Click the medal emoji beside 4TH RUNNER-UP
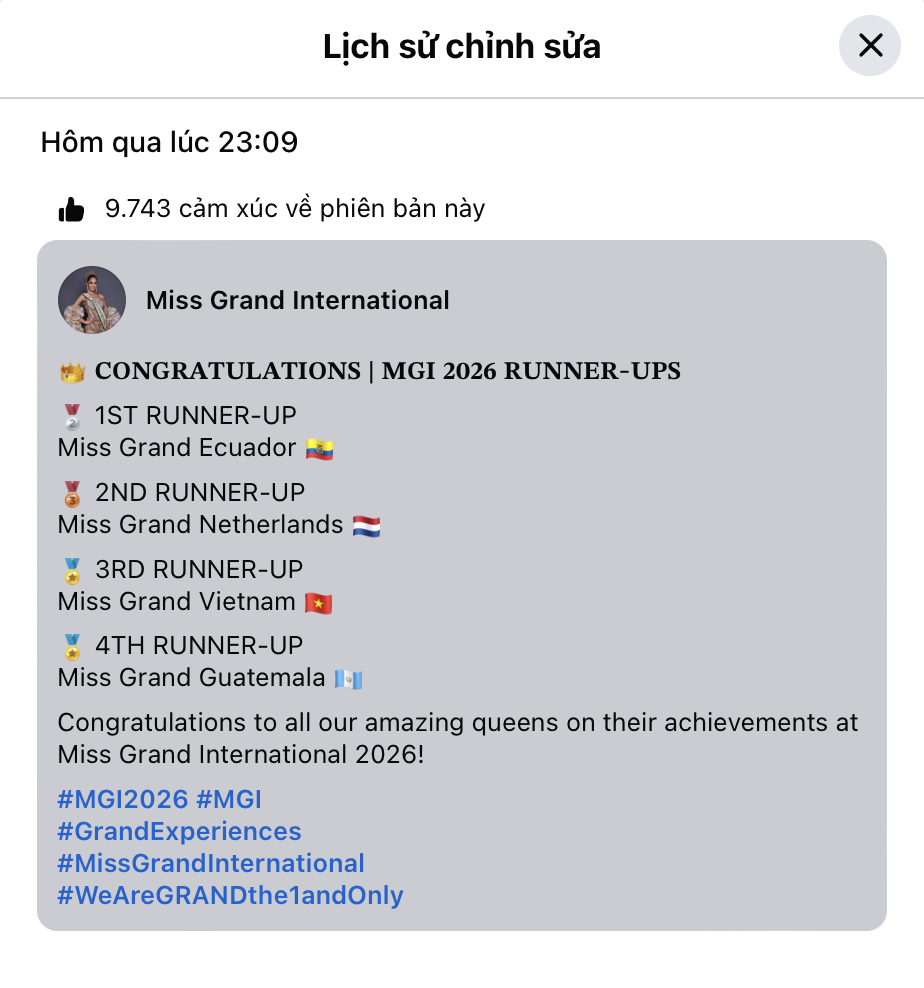 tap(72, 647)
